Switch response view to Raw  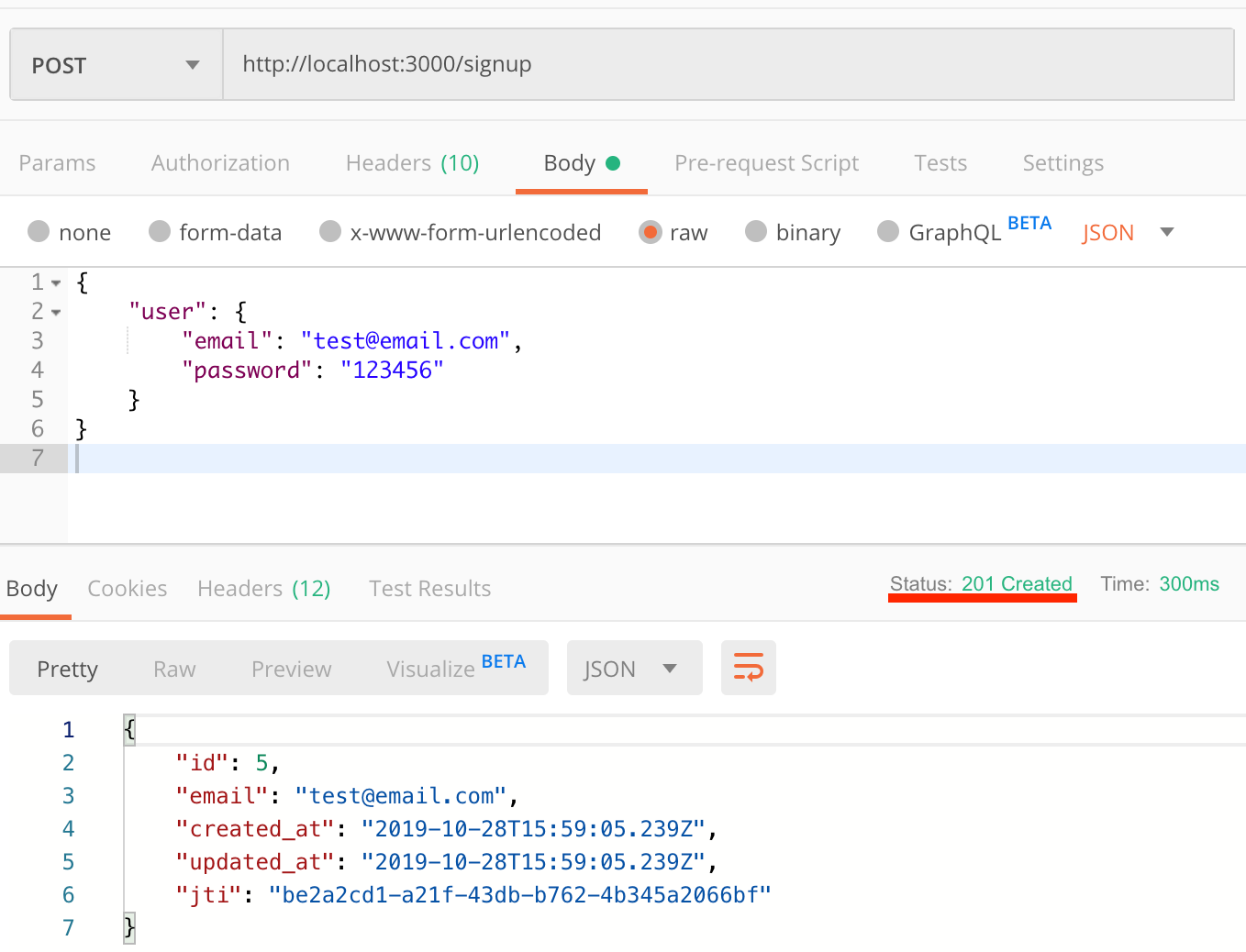click(173, 668)
